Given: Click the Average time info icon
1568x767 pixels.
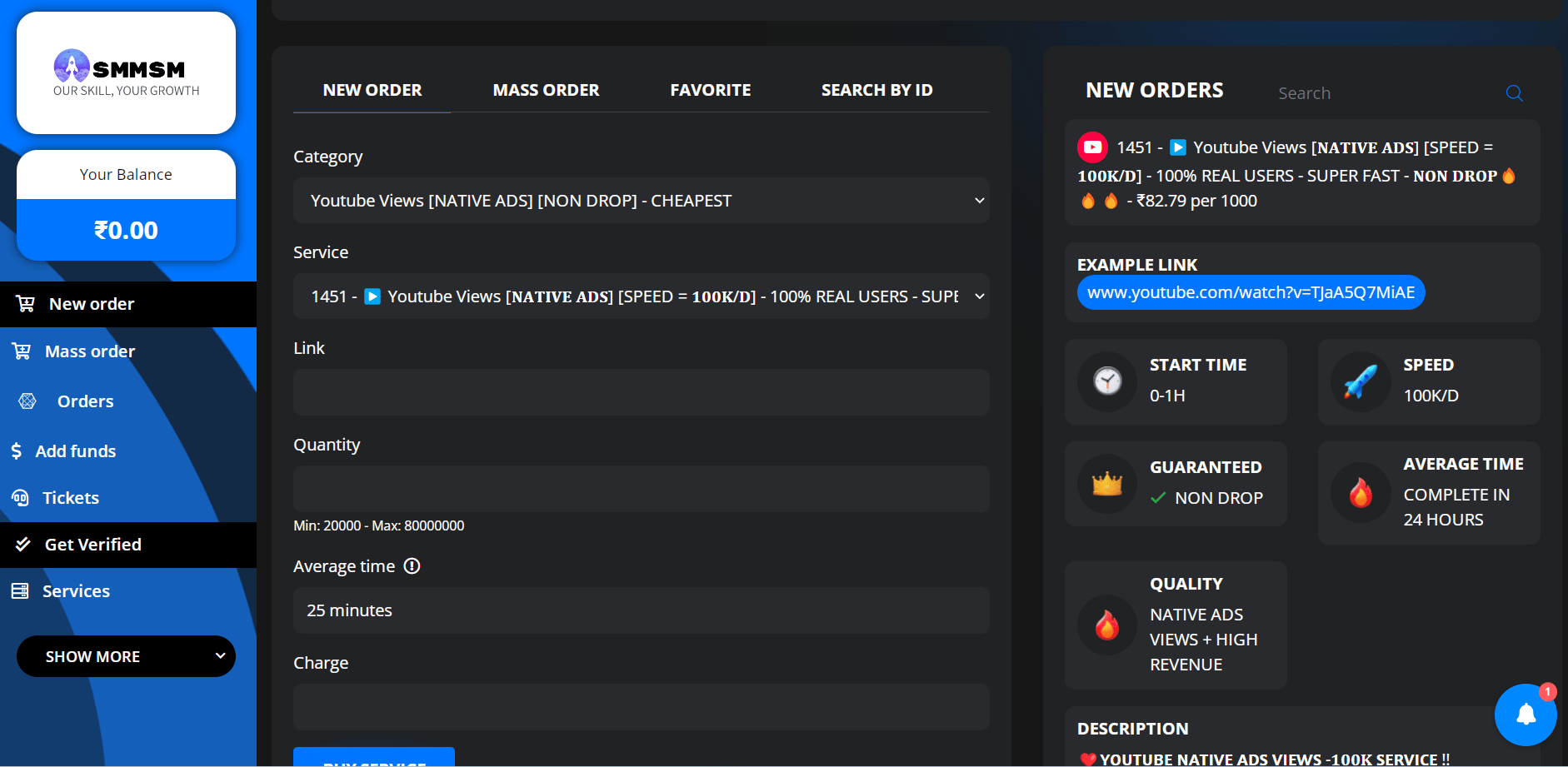Looking at the screenshot, I should [412, 566].
